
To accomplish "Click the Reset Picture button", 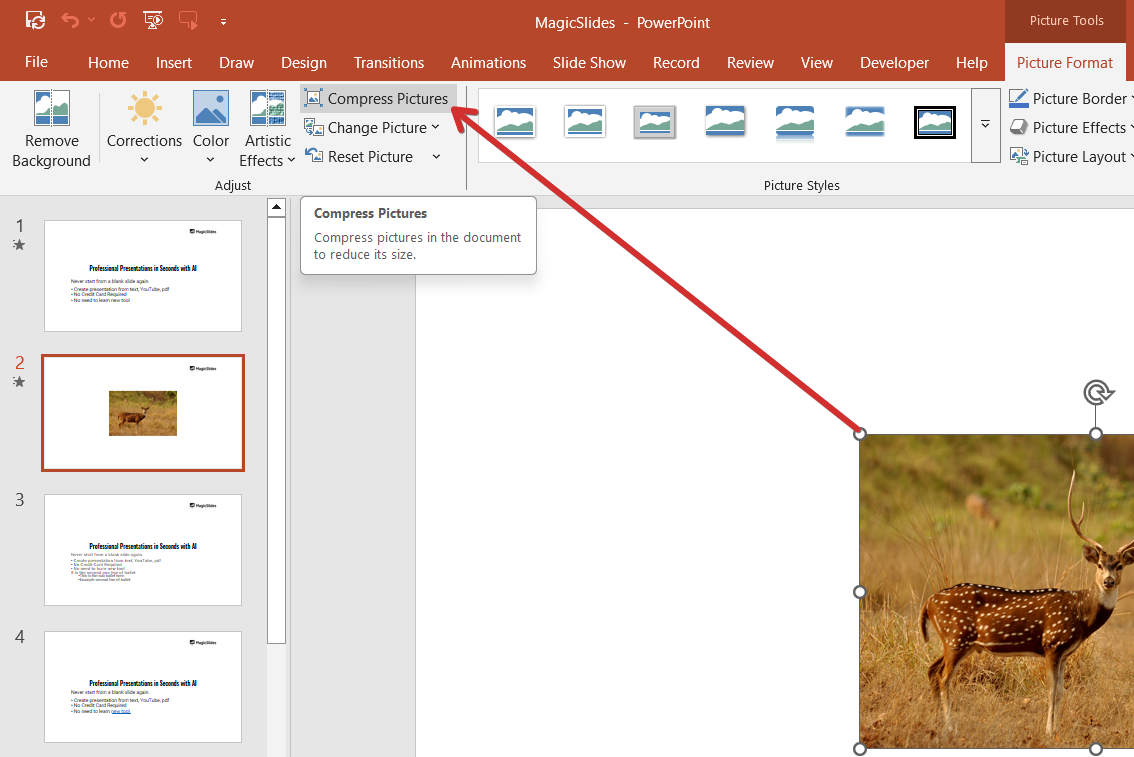I will coord(360,157).
